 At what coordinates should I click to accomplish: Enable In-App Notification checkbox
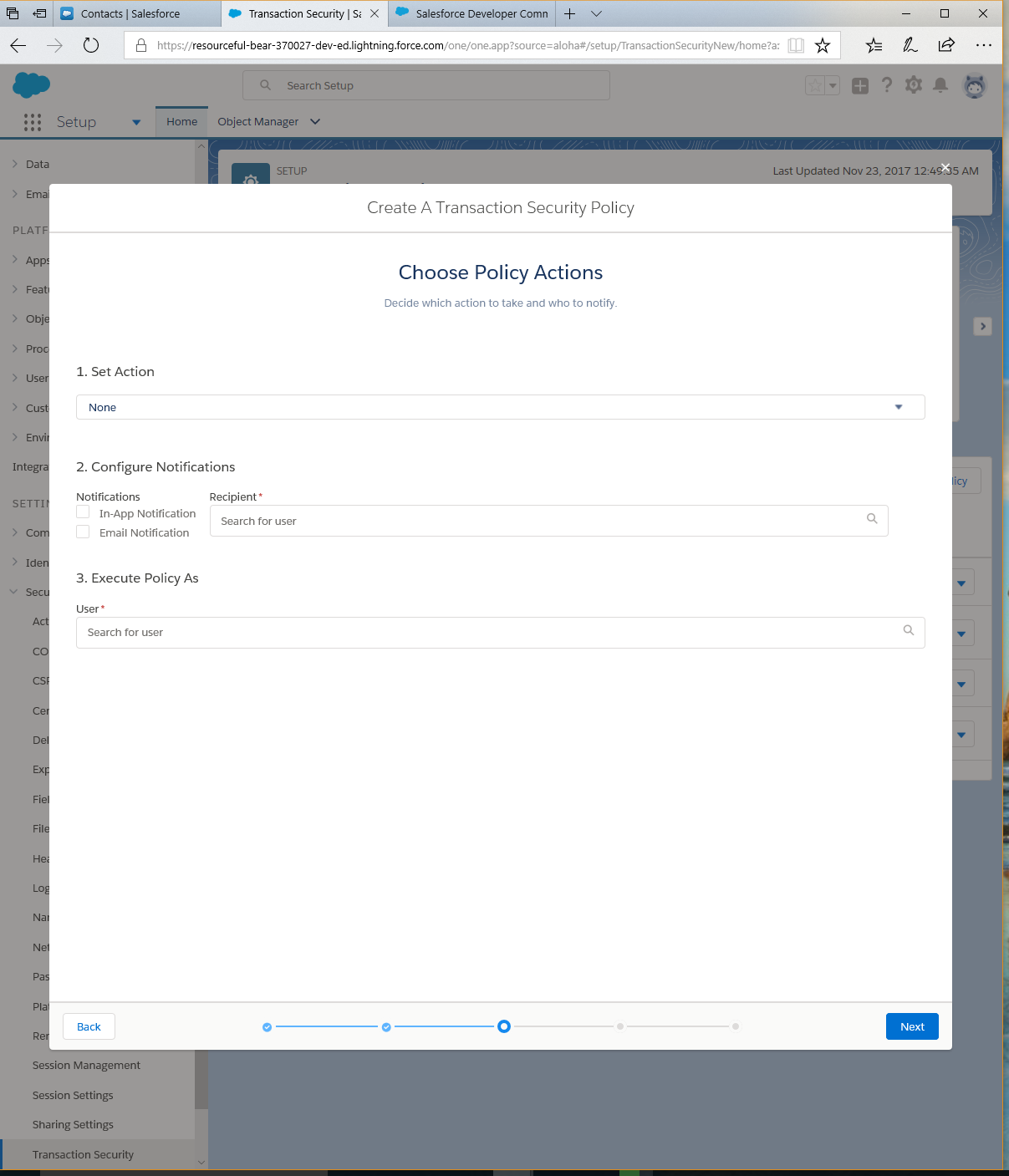(83, 512)
